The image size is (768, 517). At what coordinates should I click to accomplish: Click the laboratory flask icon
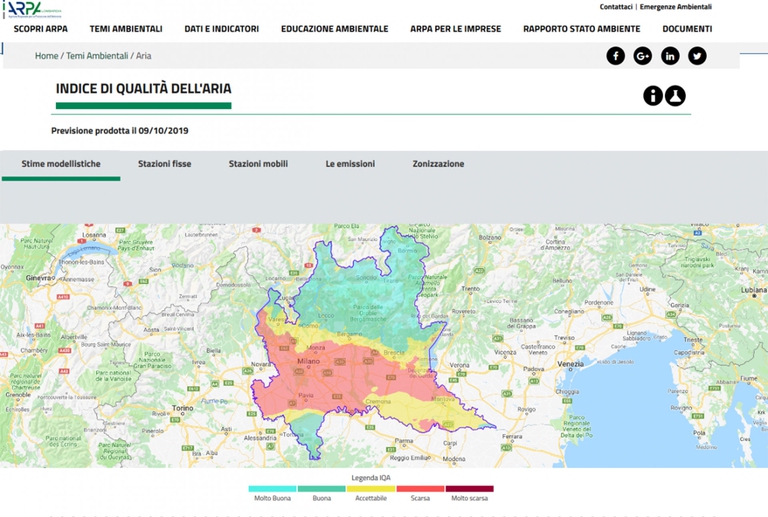click(676, 96)
